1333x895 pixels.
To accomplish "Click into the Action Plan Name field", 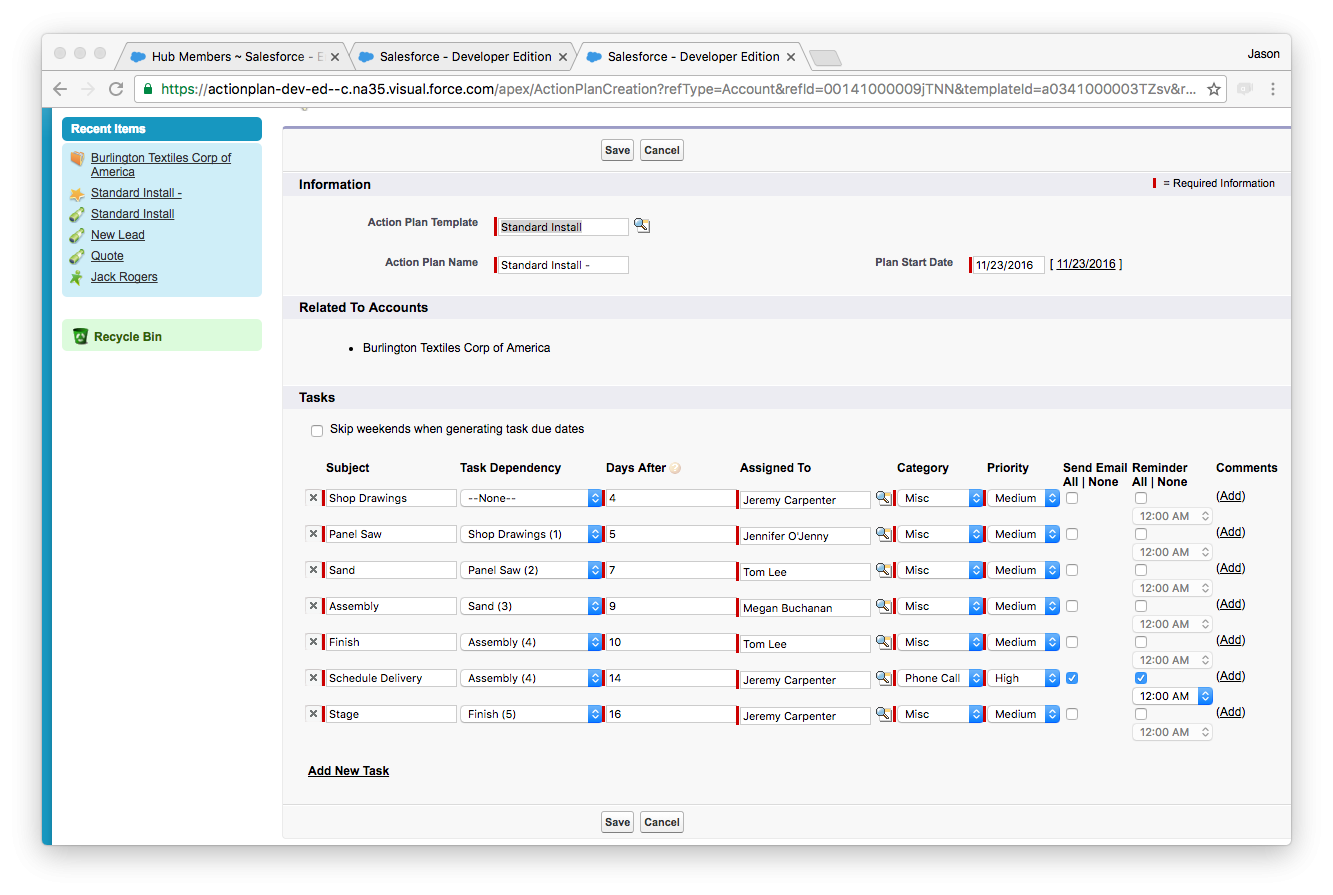I will coord(563,265).
